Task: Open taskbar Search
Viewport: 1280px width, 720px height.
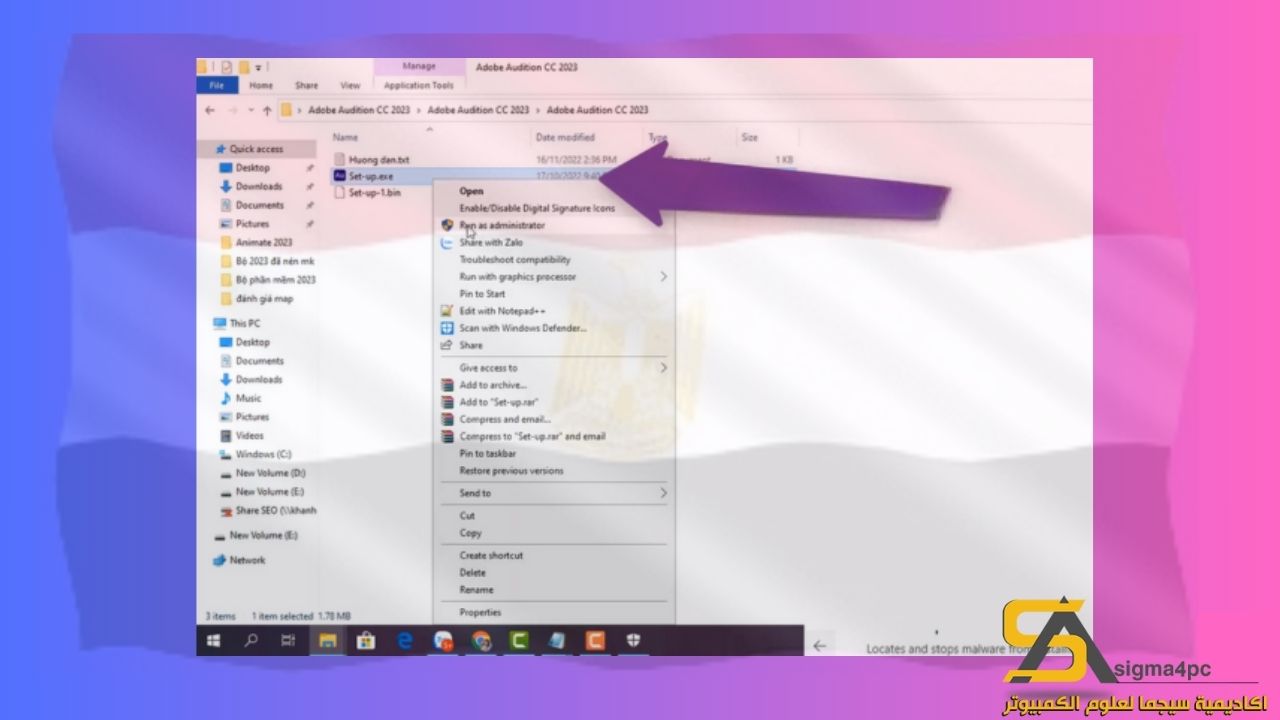Action: (x=251, y=641)
